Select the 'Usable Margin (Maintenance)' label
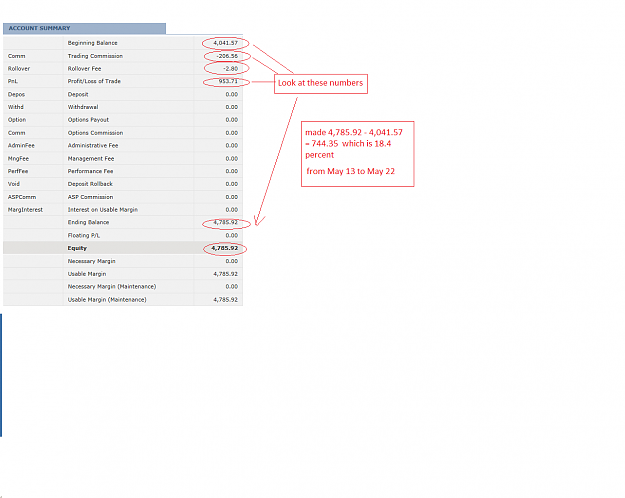The height and width of the screenshot is (498, 625). point(107,300)
